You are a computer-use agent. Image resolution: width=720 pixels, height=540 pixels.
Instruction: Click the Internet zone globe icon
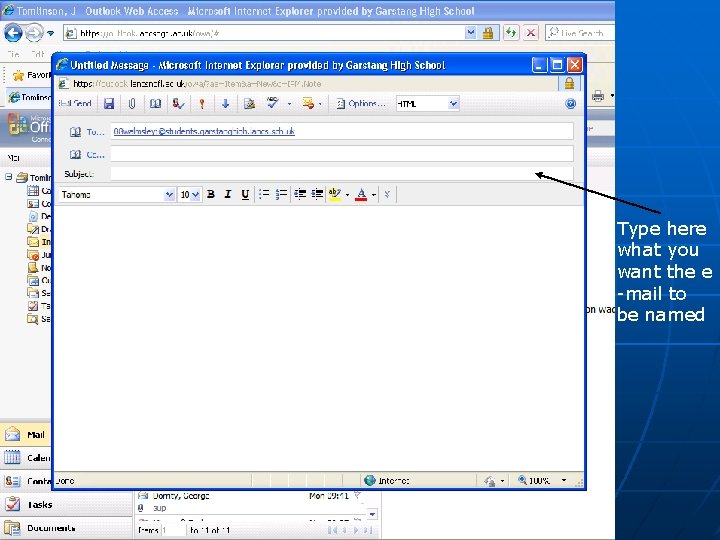[370, 480]
